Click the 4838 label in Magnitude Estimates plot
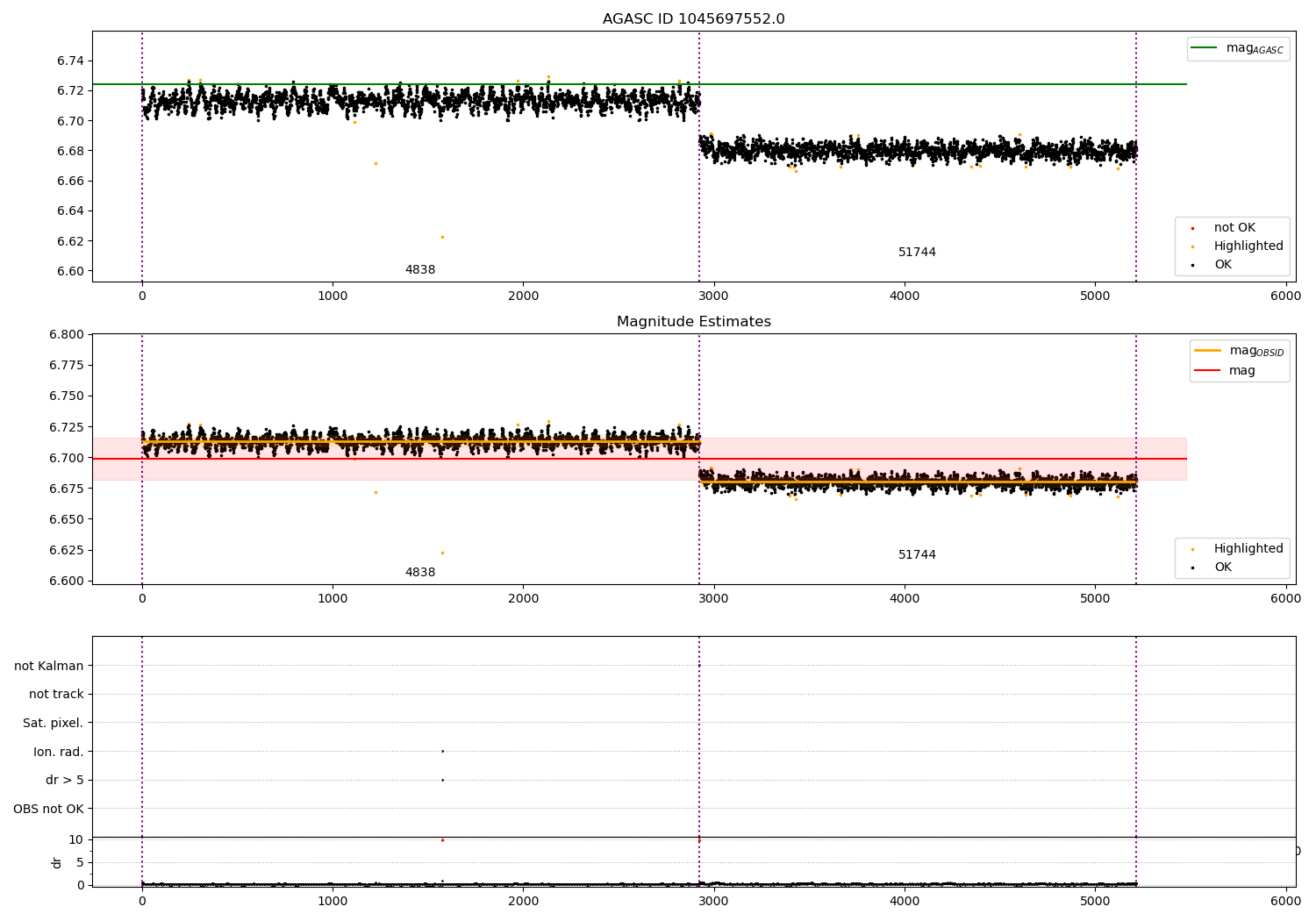Viewport: 1316px width, 921px height. [420, 573]
